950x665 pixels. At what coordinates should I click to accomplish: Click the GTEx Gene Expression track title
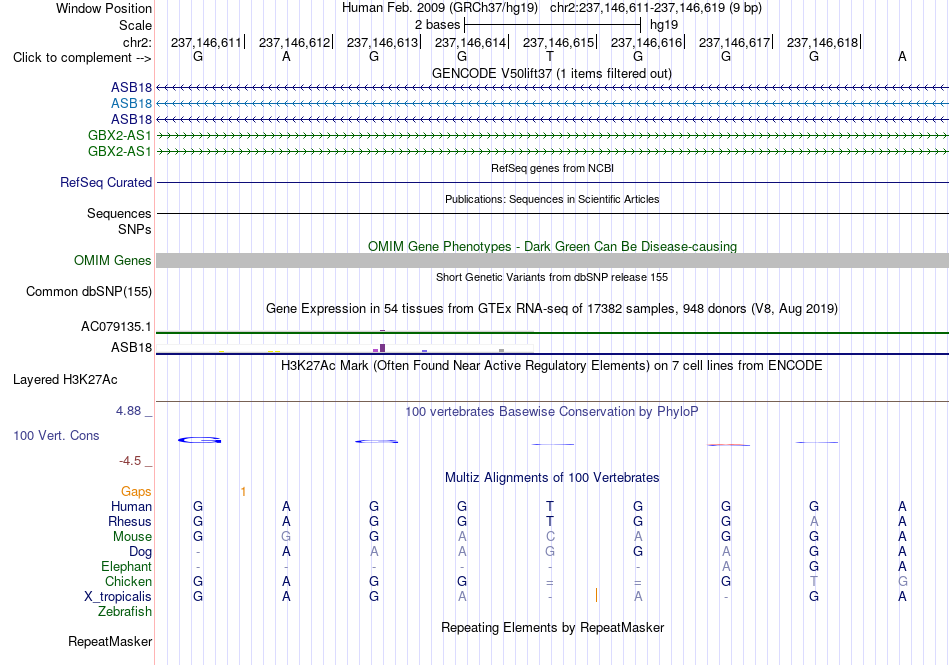point(552,309)
